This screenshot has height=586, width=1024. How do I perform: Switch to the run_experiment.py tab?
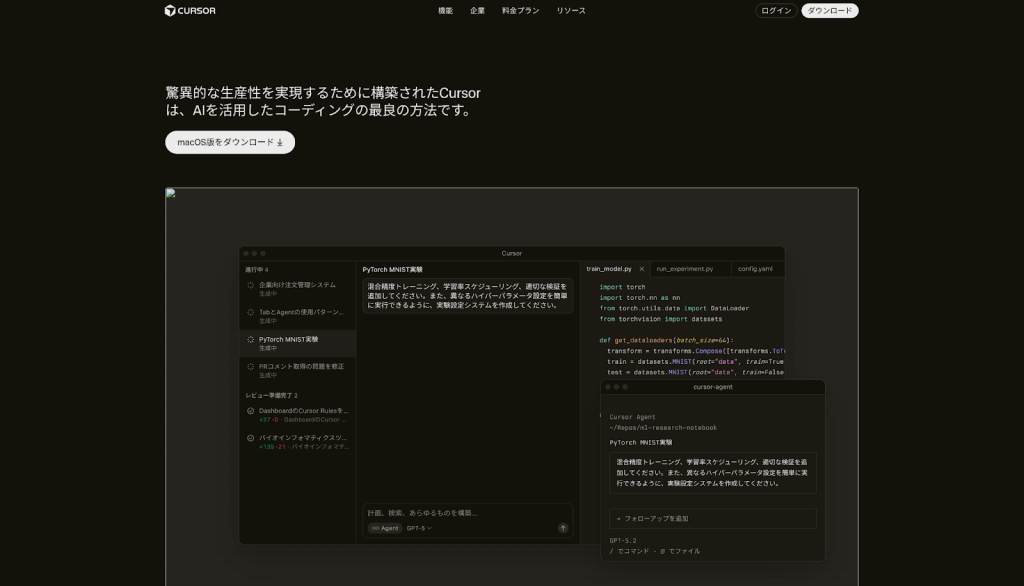coord(685,269)
